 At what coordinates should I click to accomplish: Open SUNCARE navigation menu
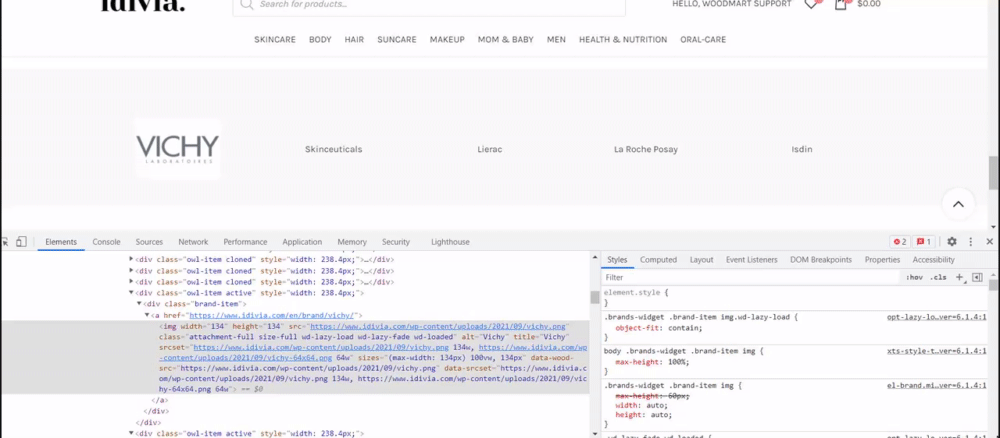tap(397, 40)
